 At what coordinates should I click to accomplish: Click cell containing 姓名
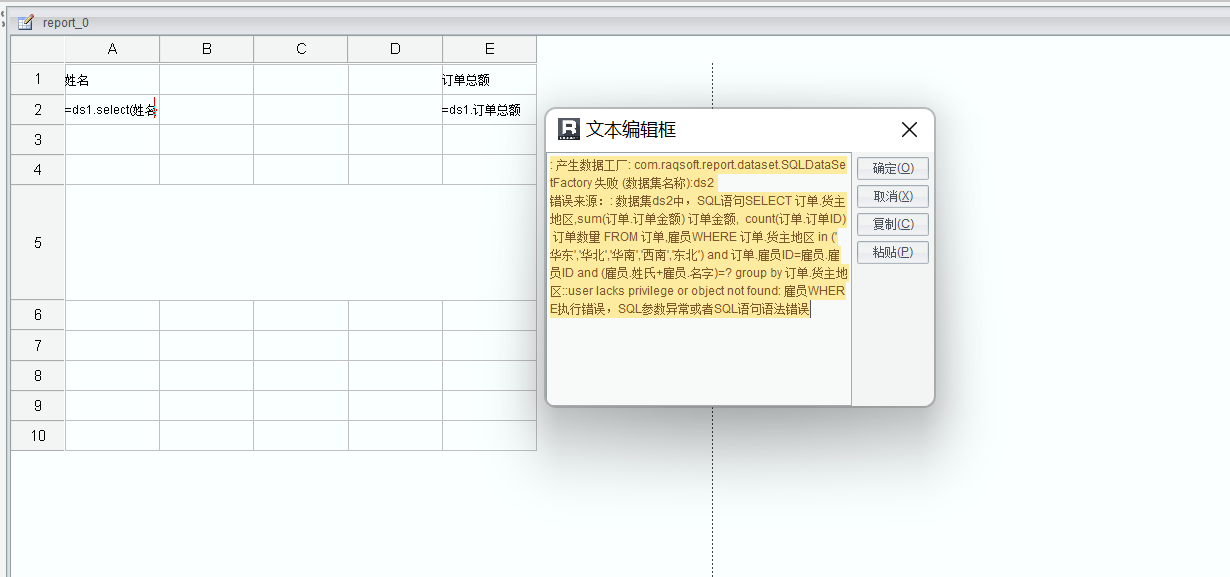tap(112, 79)
